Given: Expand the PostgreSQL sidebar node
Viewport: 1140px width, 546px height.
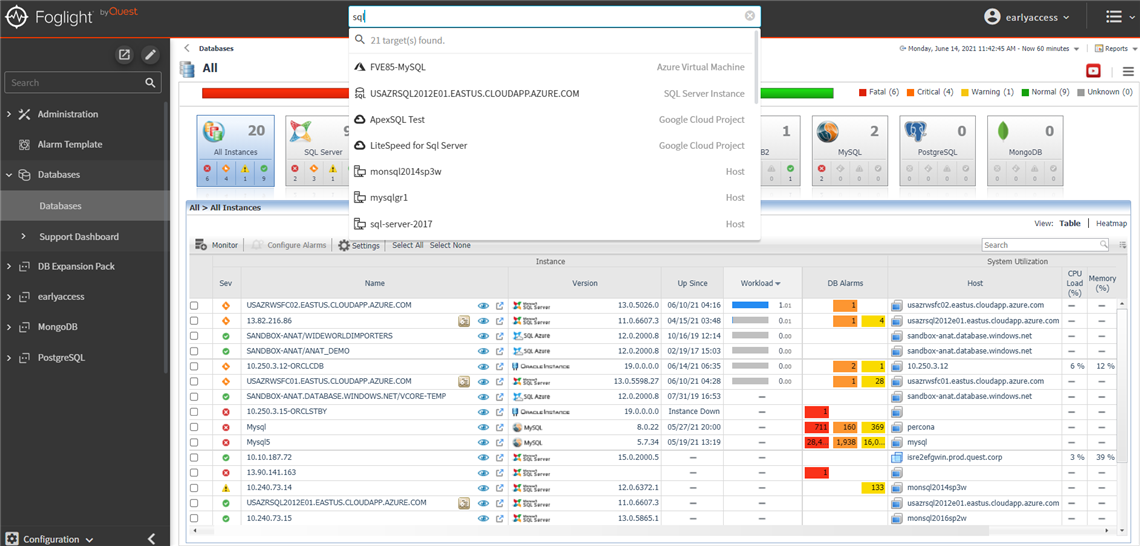Looking at the screenshot, I should point(9,358).
